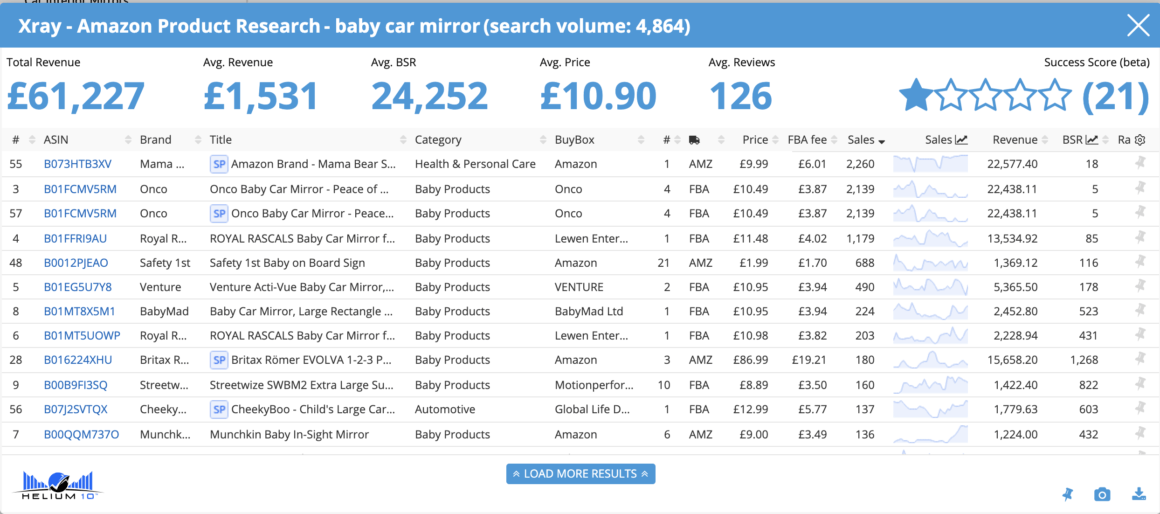1160x514 pixels.
Task: Open ASIN B073HTB3XV link
Action: pyautogui.click(x=78, y=164)
